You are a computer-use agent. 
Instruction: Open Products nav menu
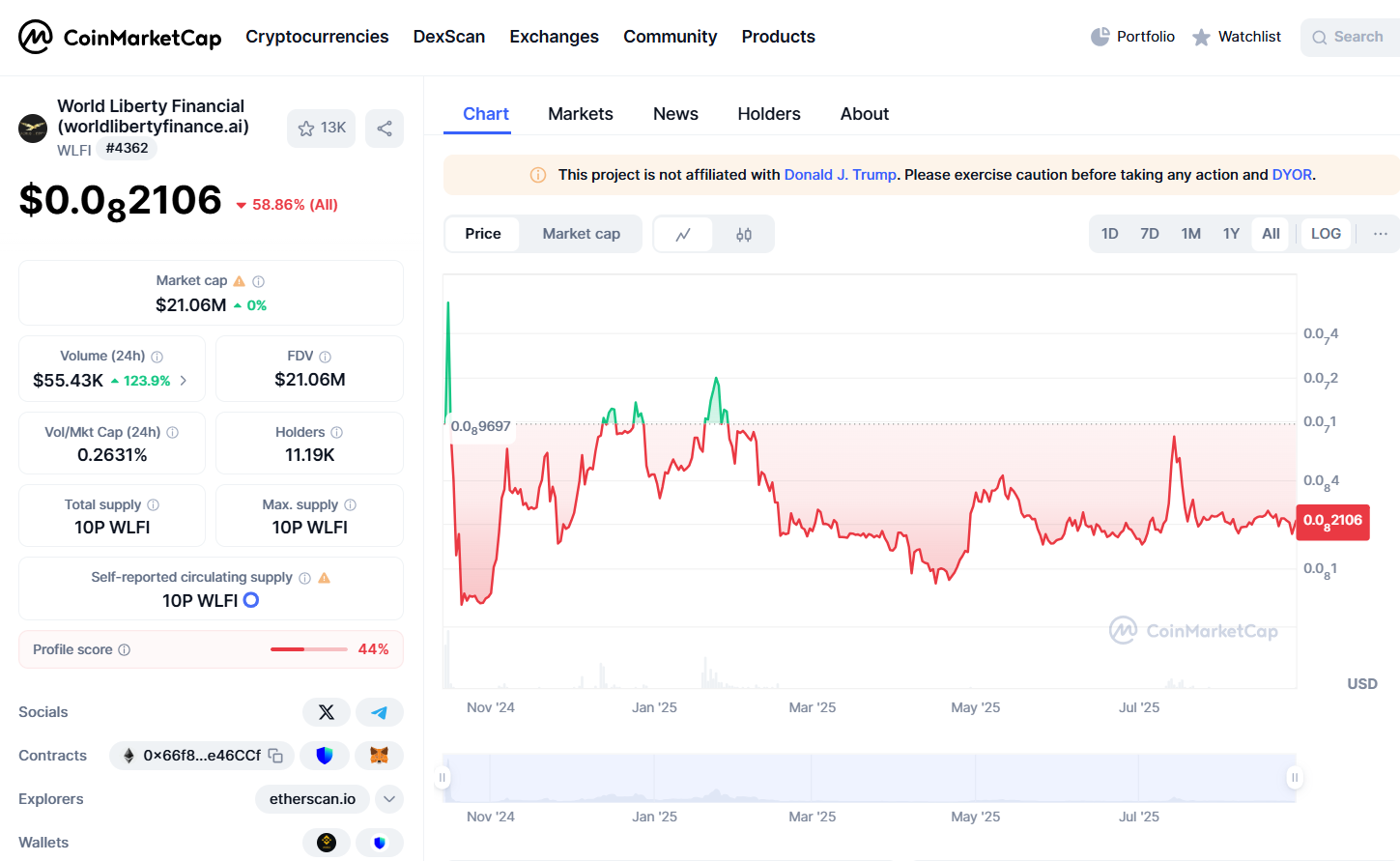tap(779, 37)
